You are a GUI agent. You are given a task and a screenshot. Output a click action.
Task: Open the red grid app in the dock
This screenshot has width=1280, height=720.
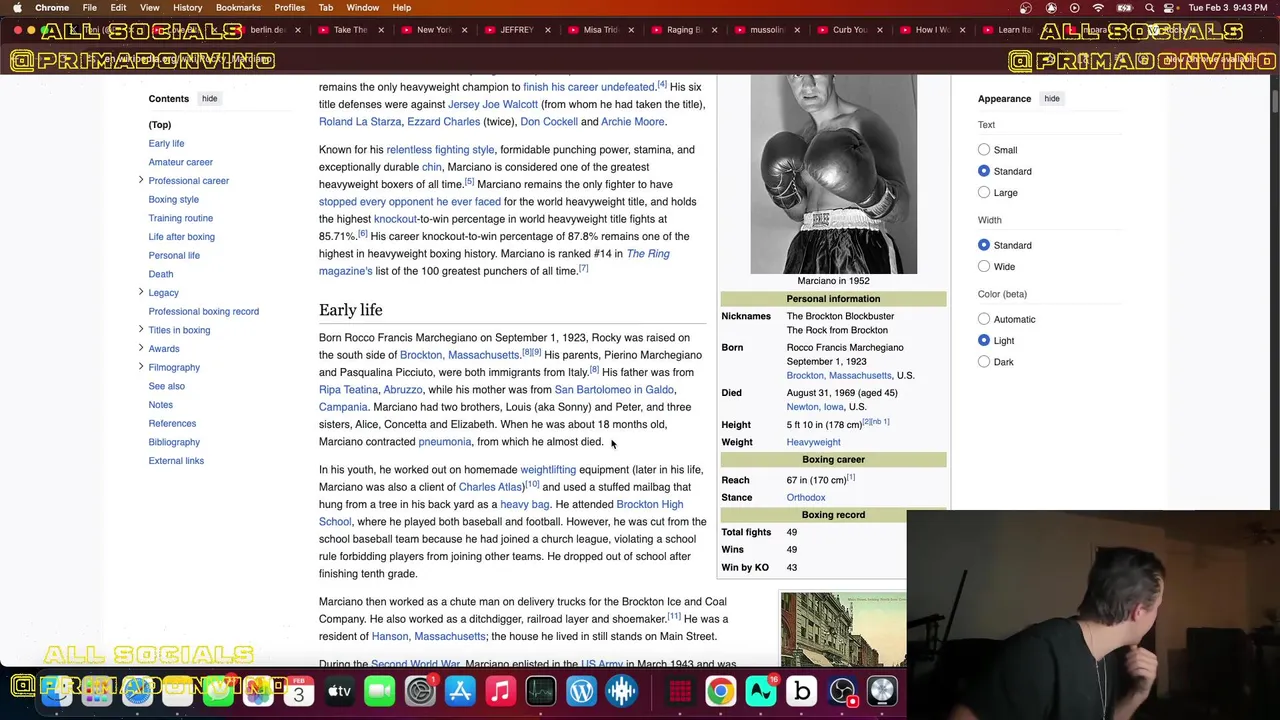pos(680,691)
